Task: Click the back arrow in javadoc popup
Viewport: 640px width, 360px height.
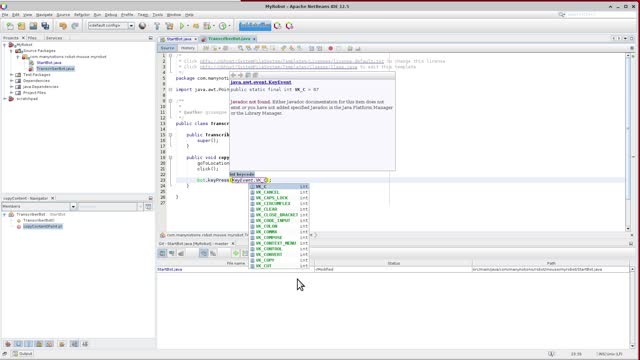Action: [233, 75]
